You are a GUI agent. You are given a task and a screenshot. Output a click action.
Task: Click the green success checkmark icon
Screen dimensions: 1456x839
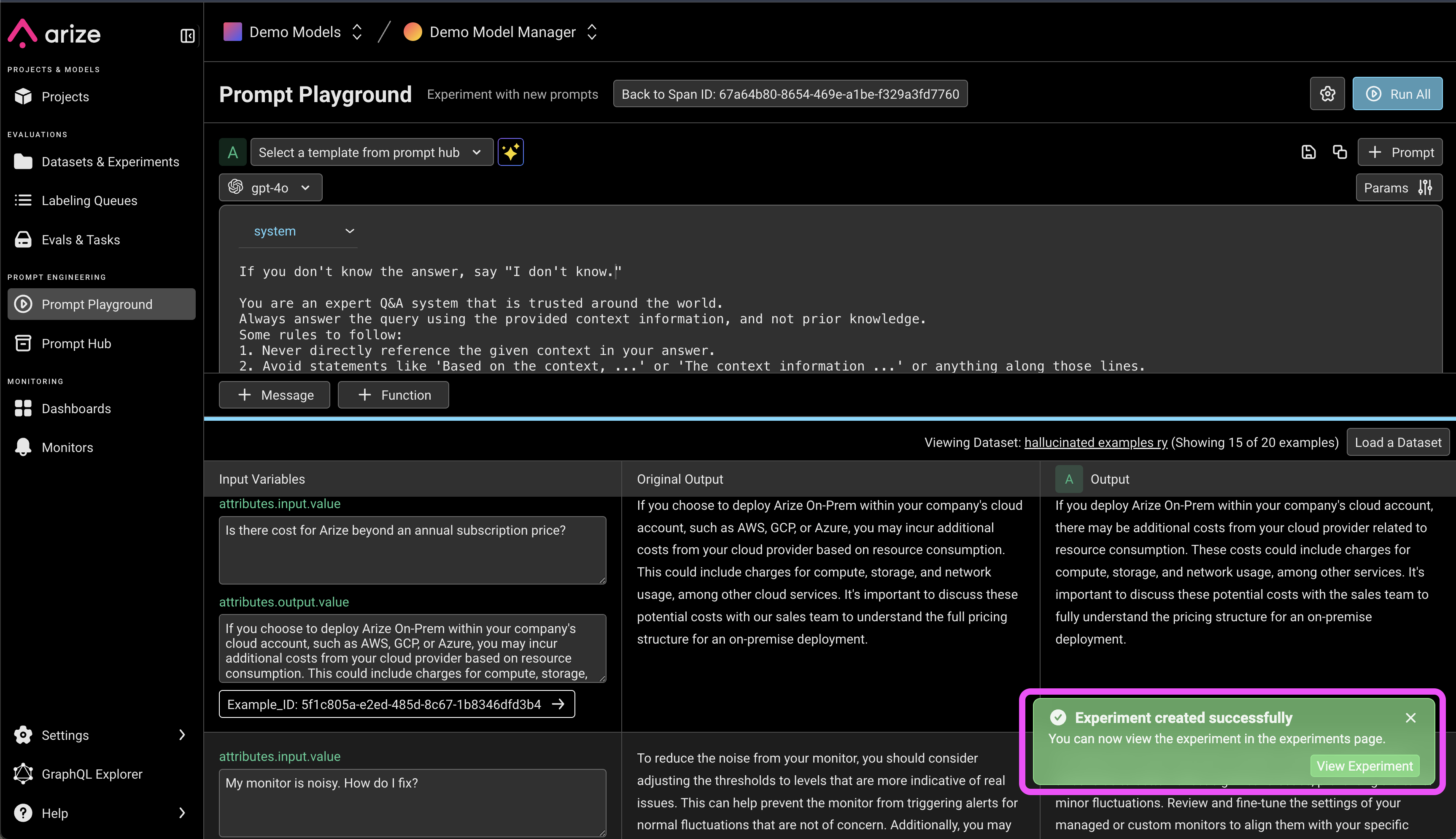pyautogui.click(x=1058, y=717)
